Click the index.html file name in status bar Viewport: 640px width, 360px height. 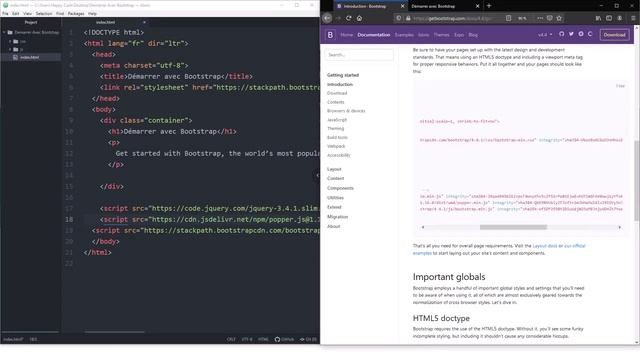click(x=13, y=339)
